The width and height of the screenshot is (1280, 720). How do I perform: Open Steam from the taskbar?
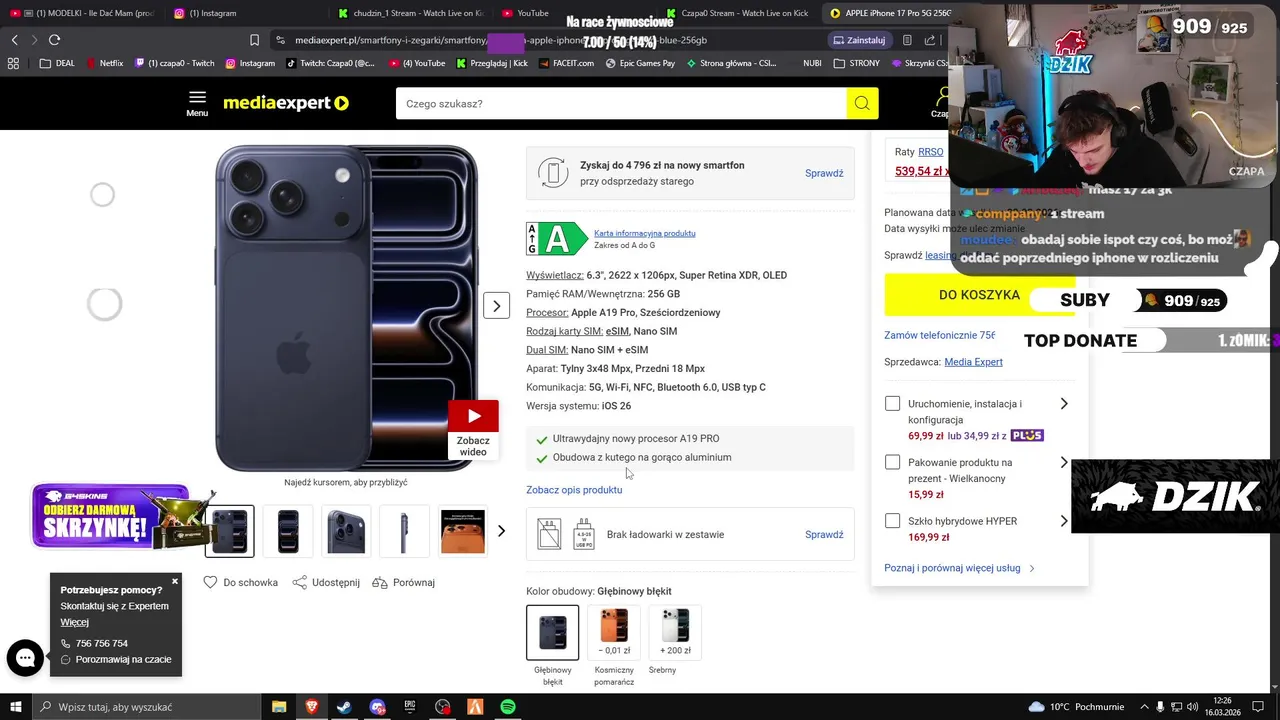[x=344, y=707]
